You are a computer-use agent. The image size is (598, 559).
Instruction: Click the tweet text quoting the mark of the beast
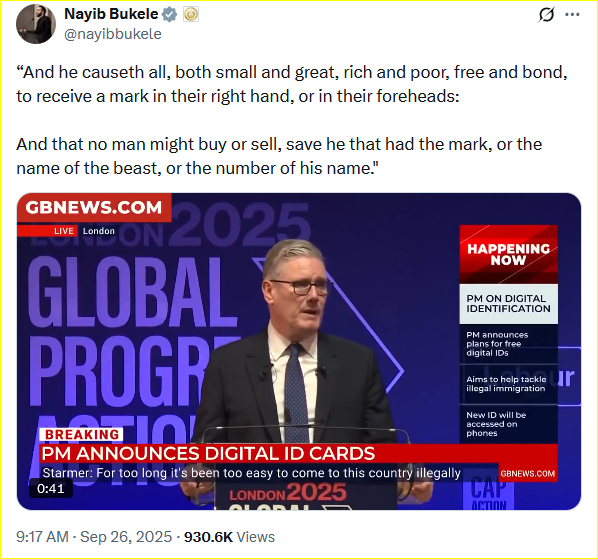[x=292, y=120]
